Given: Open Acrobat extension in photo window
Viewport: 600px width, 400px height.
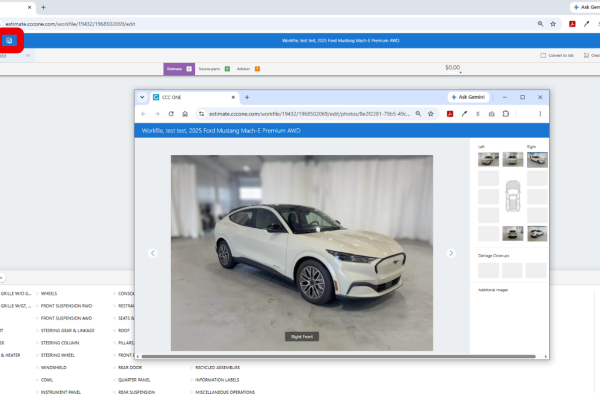Looking at the screenshot, I should coord(450,114).
